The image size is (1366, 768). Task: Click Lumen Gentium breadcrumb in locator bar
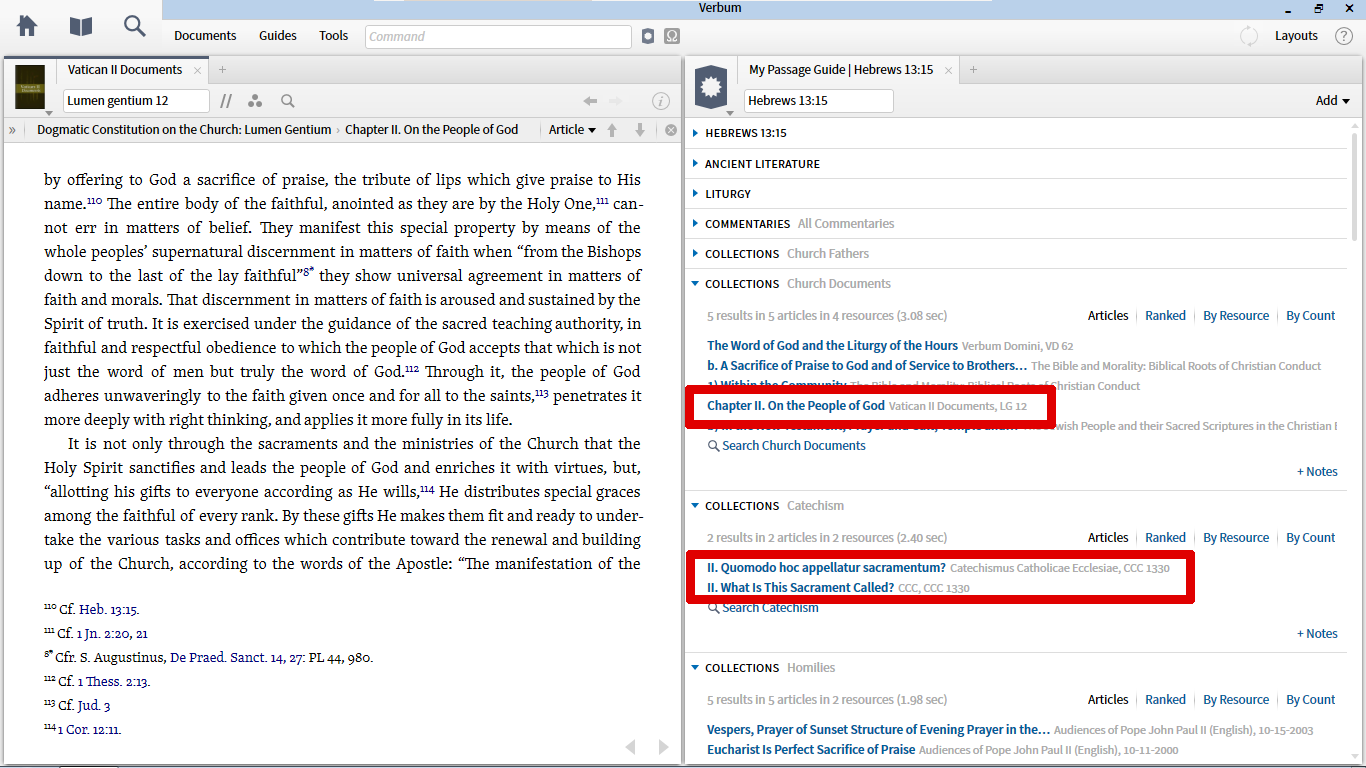(x=184, y=130)
